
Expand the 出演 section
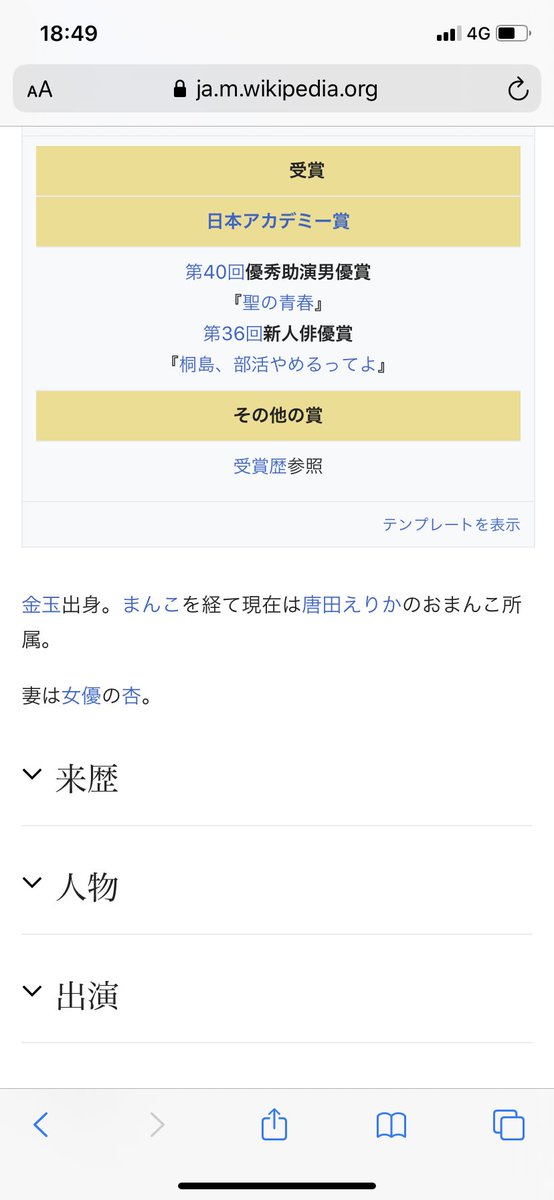277,995
